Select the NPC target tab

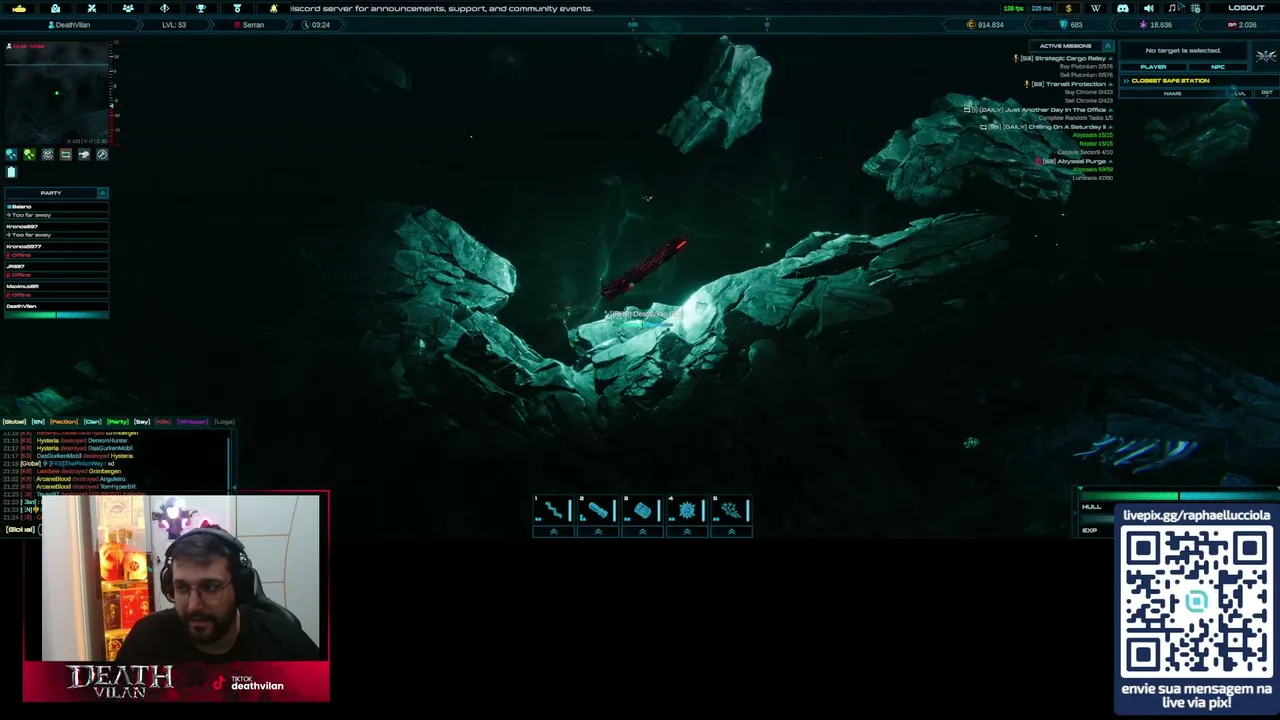1218,67
